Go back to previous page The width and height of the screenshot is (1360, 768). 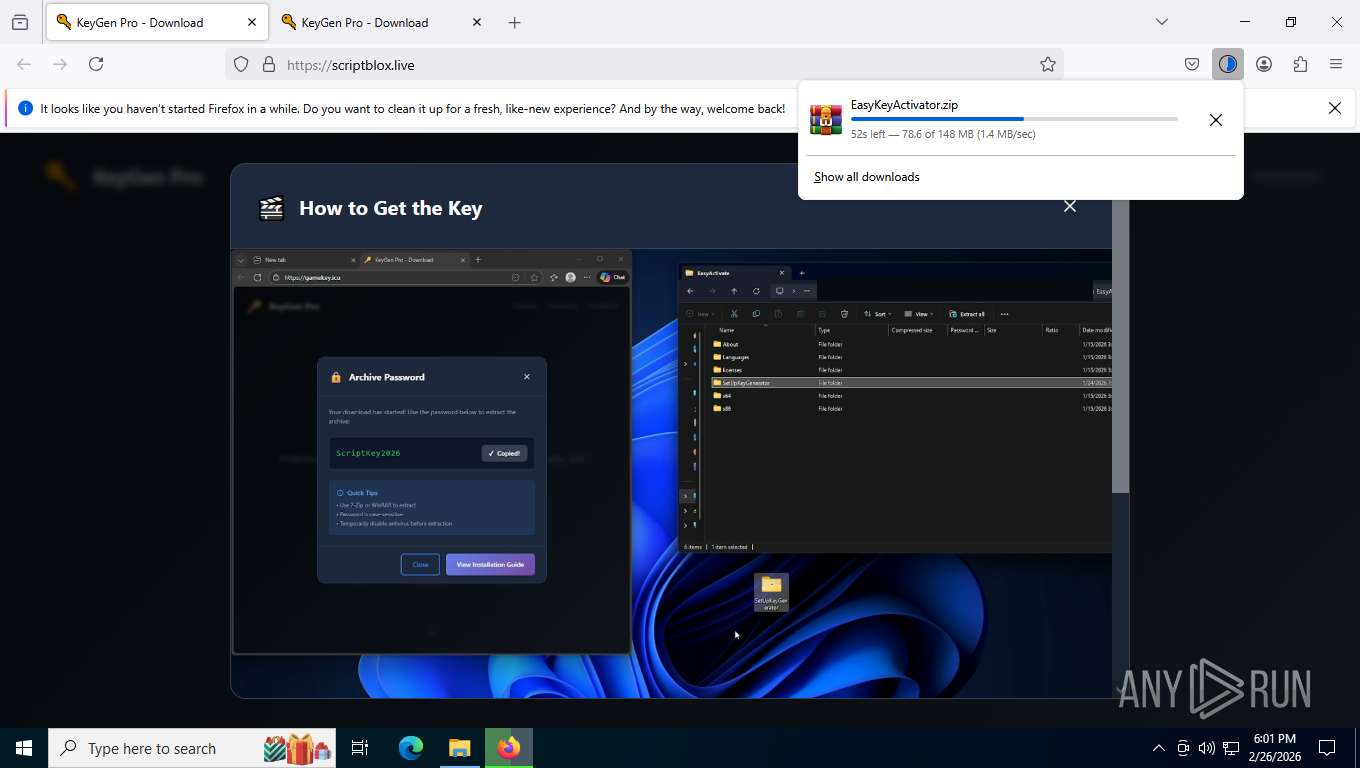point(24,64)
